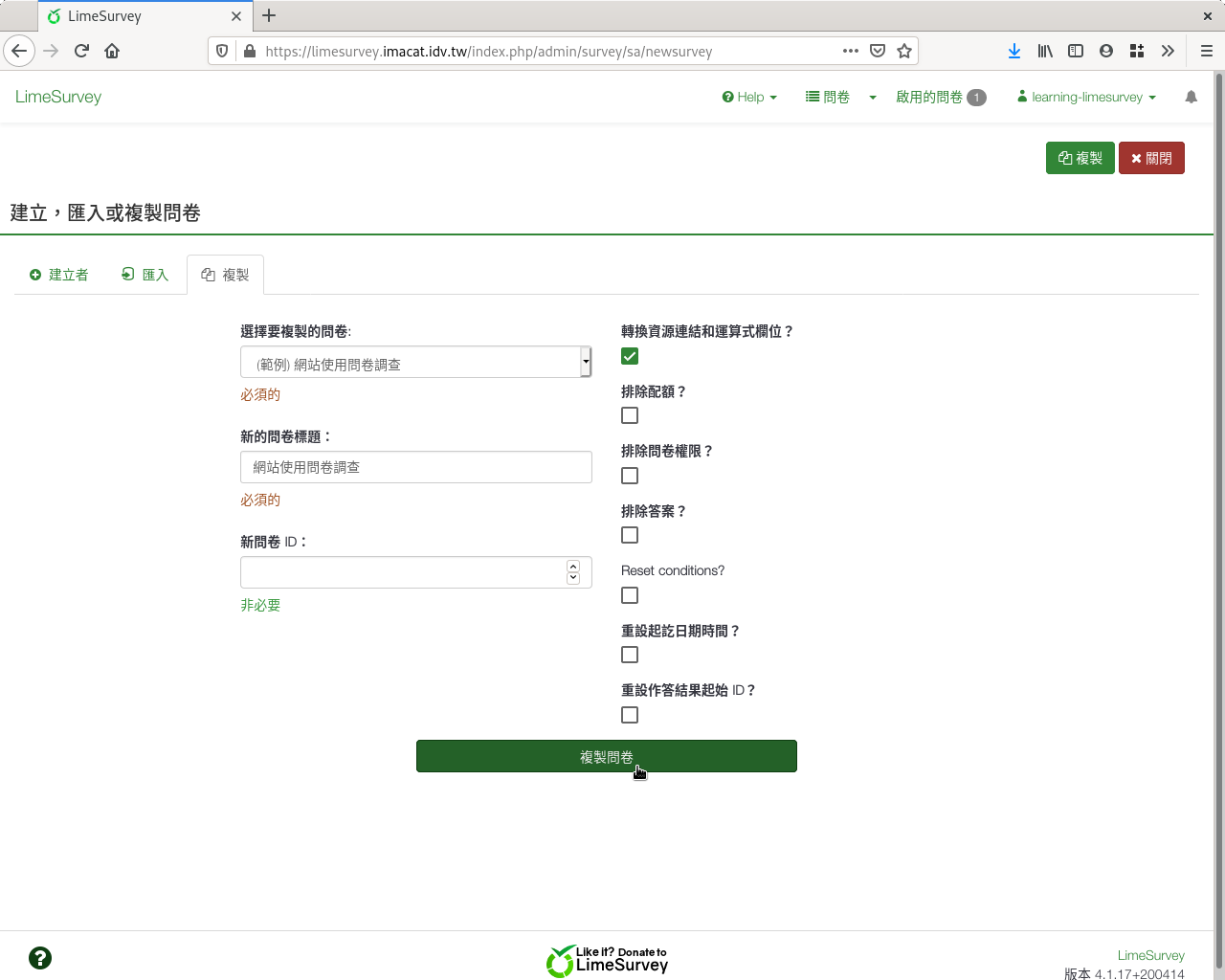Click the red 關閉 button
Screen dimensions: 1225x980
click(x=1151, y=158)
